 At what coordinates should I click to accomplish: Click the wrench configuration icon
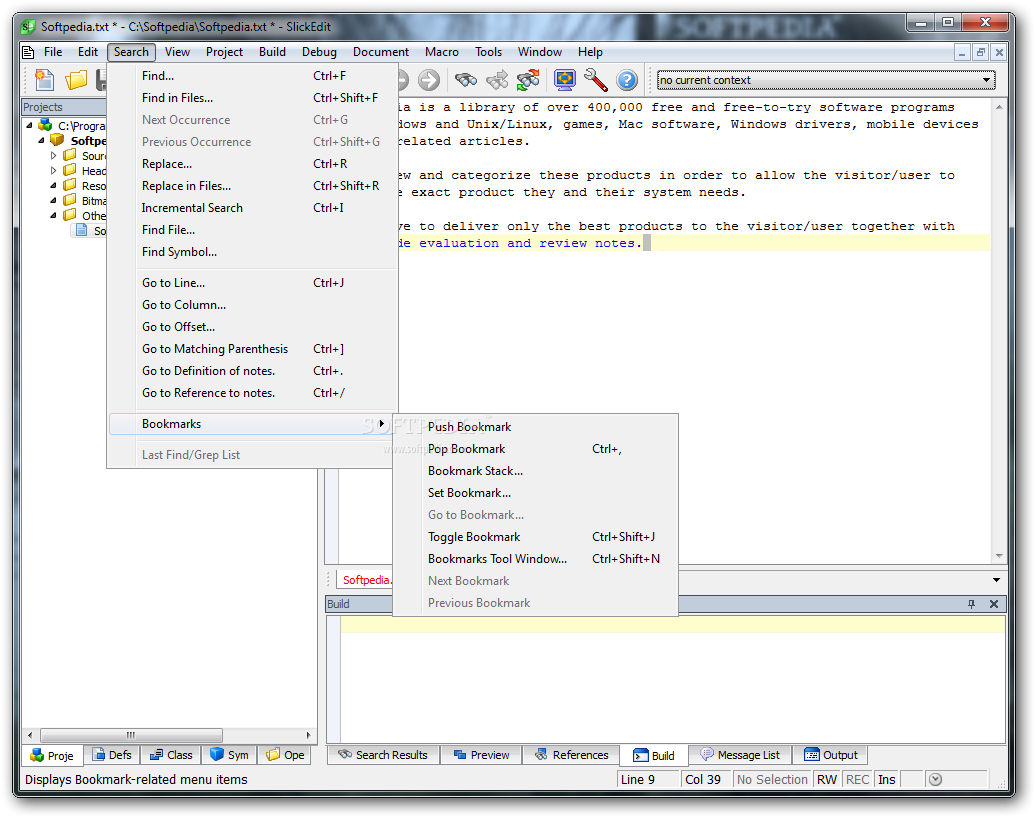(596, 80)
